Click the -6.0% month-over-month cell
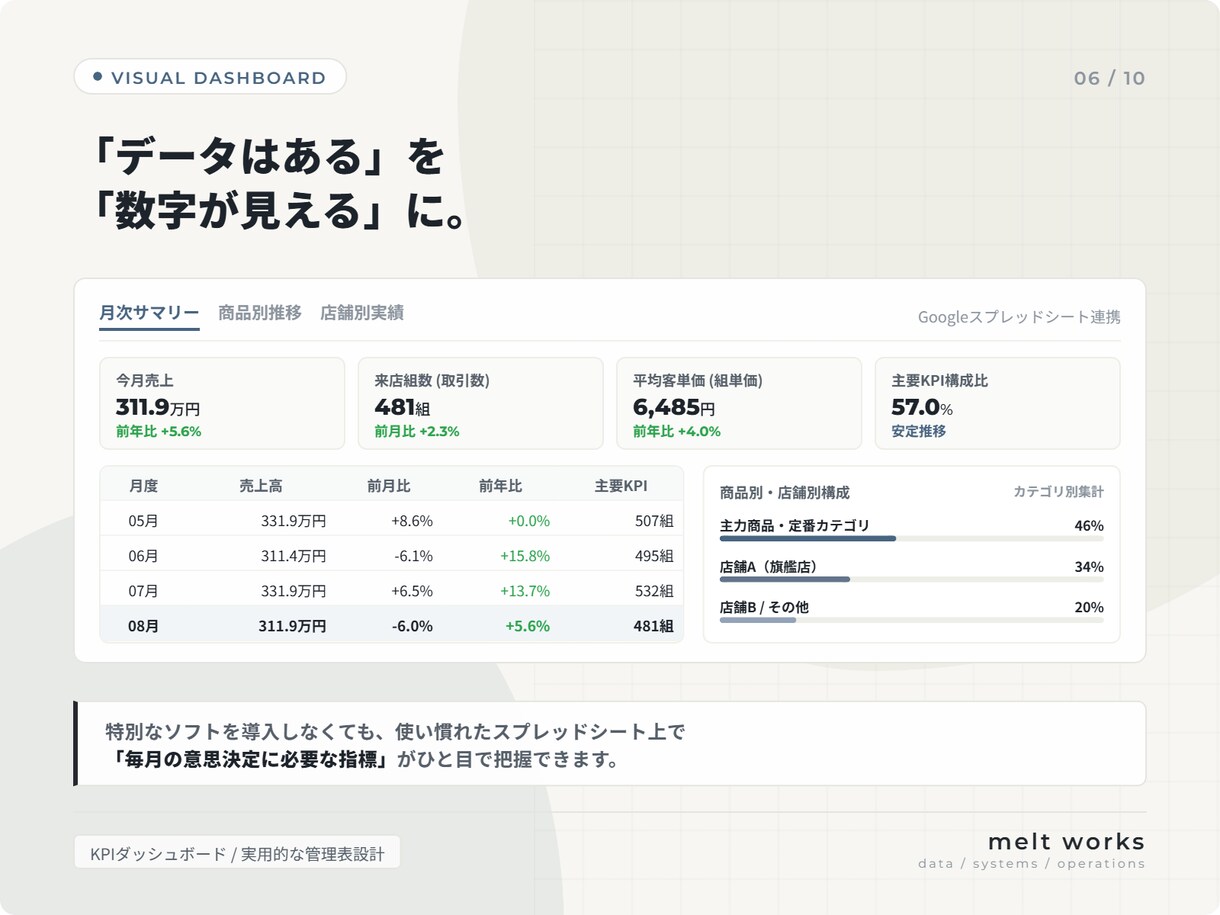 point(413,626)
